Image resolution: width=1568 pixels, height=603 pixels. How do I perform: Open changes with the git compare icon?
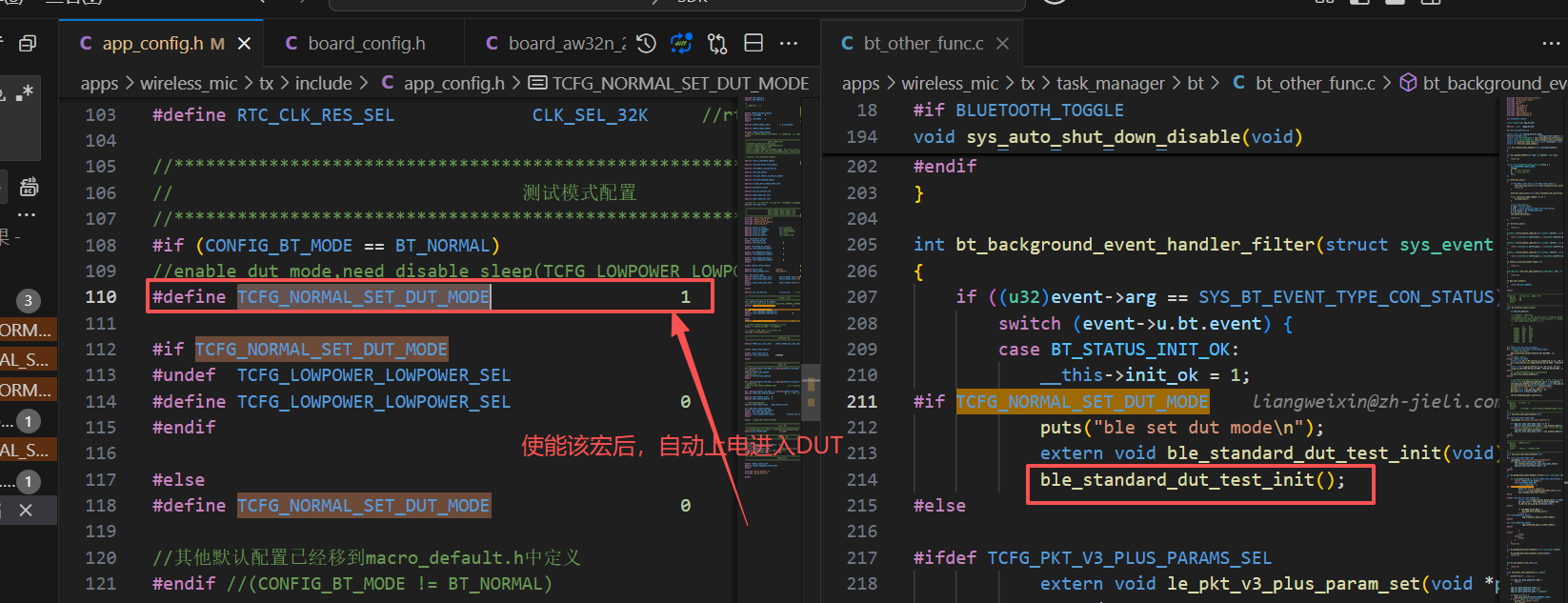(x=717, y=43)
